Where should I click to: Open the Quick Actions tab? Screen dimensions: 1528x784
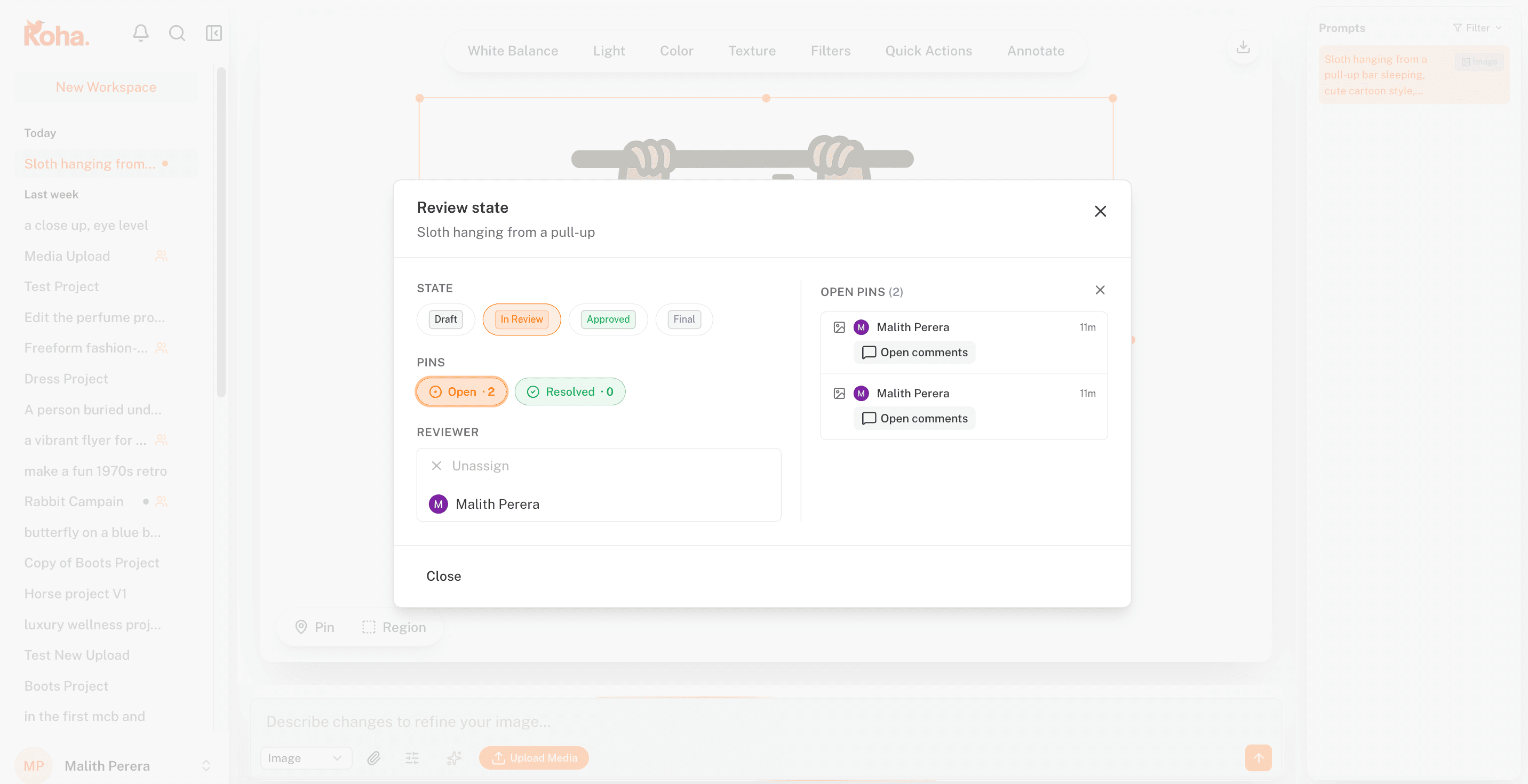click(x=928, y=51)
